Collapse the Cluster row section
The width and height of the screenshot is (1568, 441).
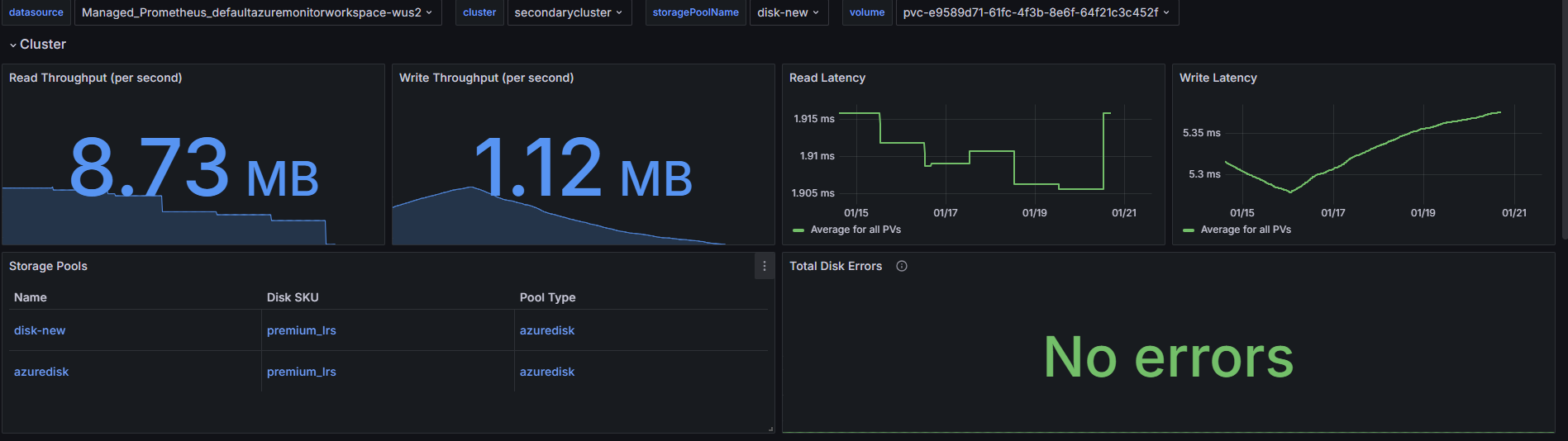pyautogui.click(x=37, y=45)
